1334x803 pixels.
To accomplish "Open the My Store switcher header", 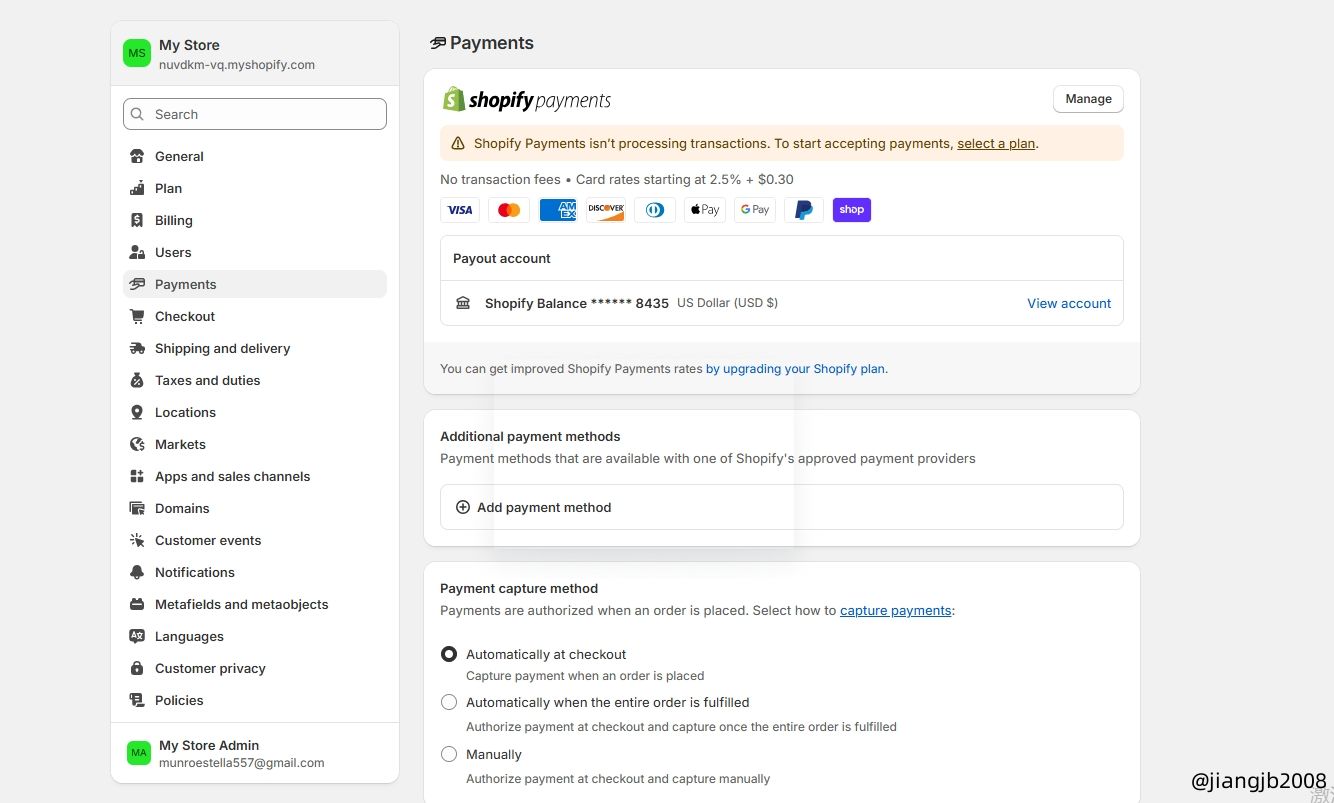I will pyautogui.click(x=254, y=54).
